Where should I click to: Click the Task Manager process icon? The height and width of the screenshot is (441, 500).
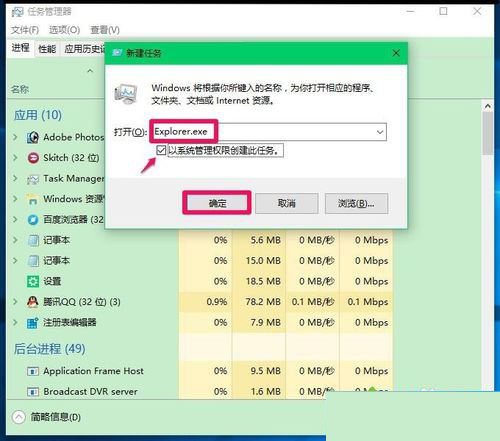pos(33,179)
